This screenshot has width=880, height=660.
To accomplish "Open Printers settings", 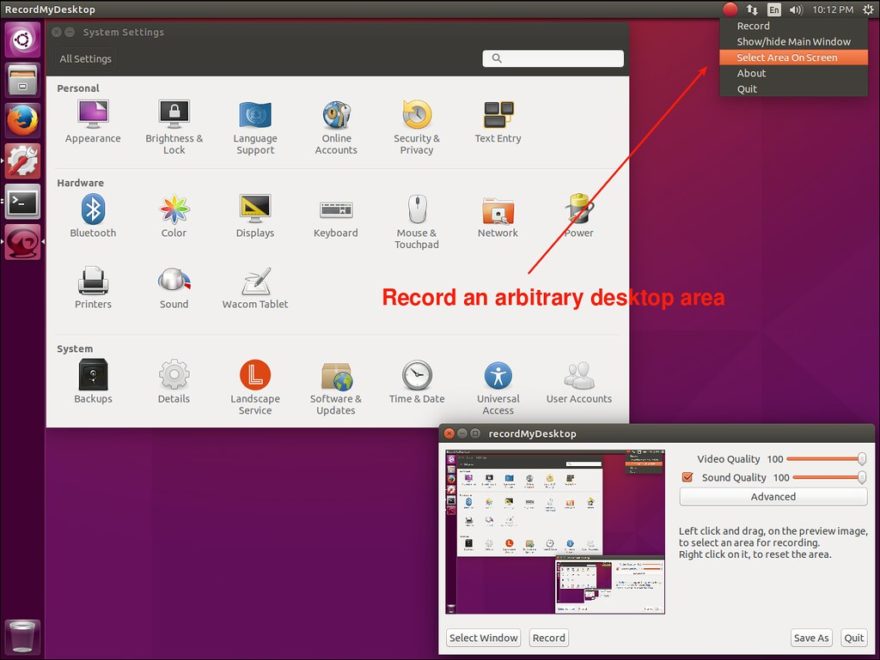I will tap(93, 287).
